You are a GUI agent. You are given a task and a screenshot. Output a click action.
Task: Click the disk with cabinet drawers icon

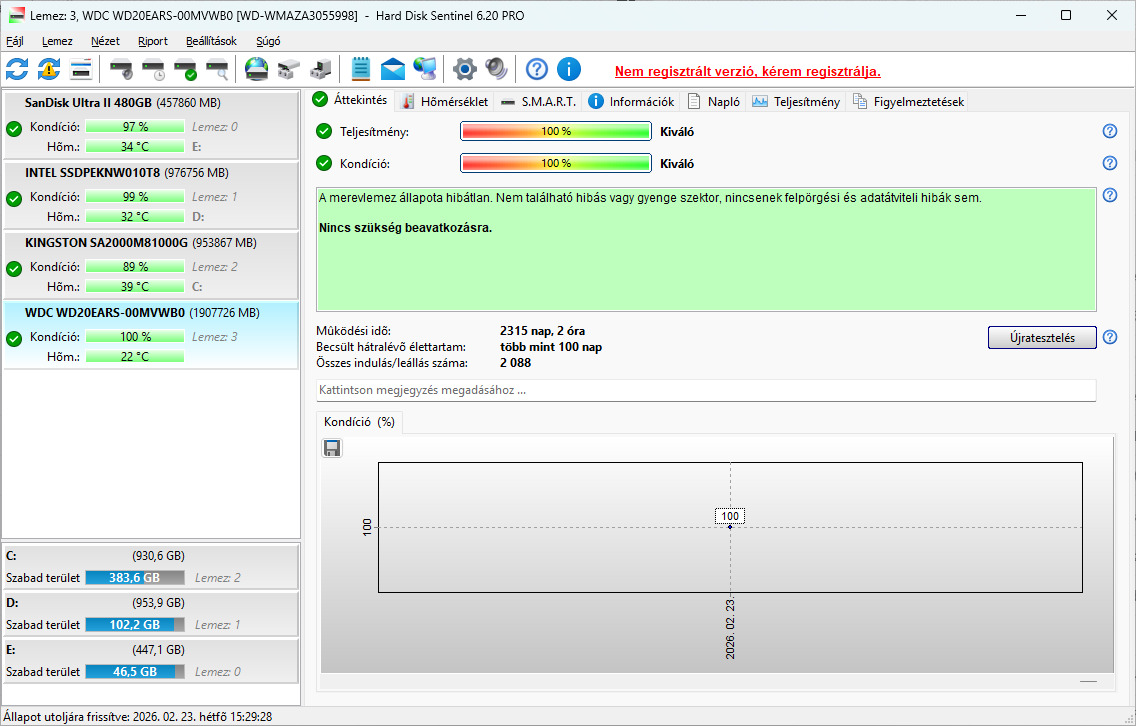click(288, 70)
